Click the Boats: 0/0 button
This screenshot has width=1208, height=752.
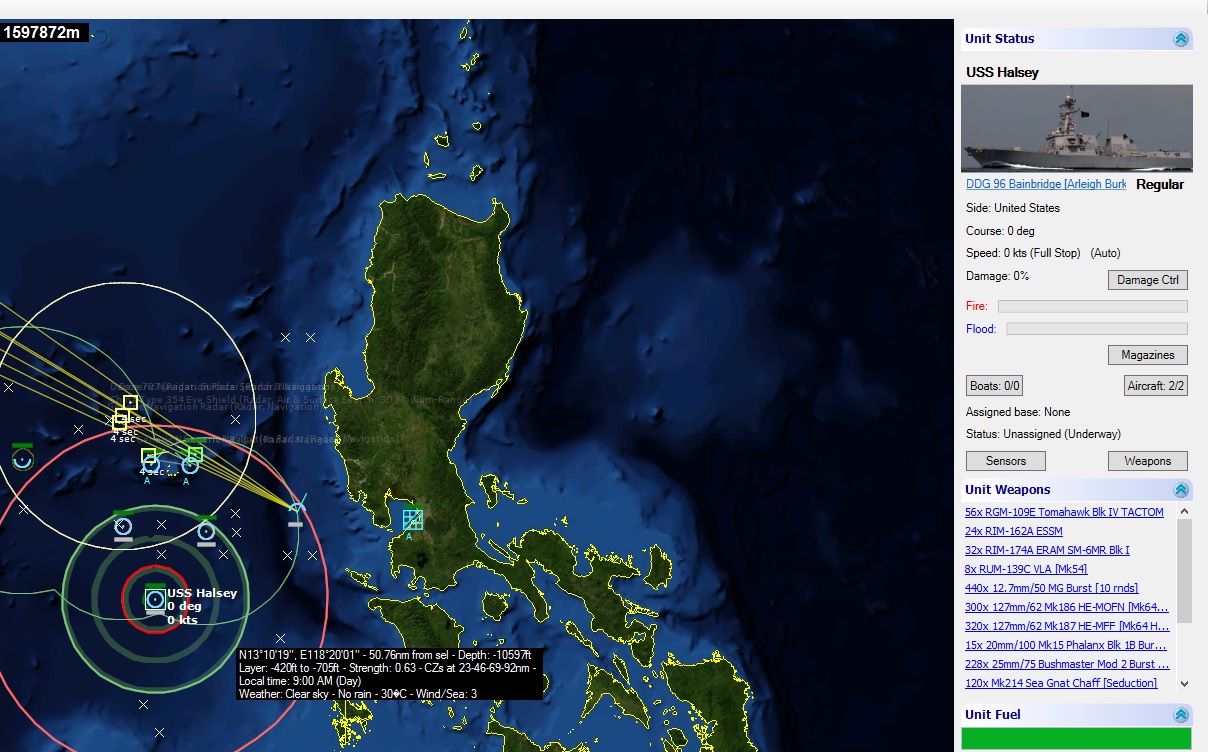[x=994, y=386]
